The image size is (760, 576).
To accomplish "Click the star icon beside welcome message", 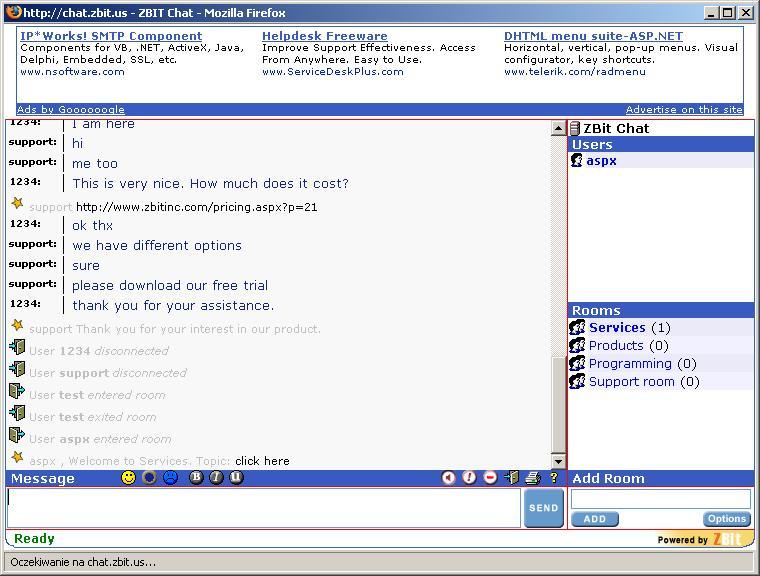I will point(17,457).
